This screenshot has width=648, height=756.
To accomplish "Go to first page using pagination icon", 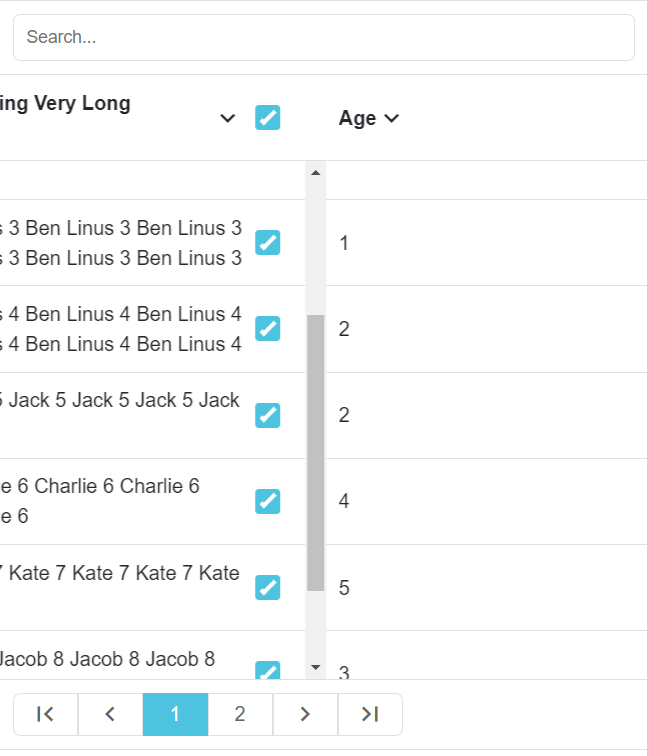I will [x=45, y=714].
